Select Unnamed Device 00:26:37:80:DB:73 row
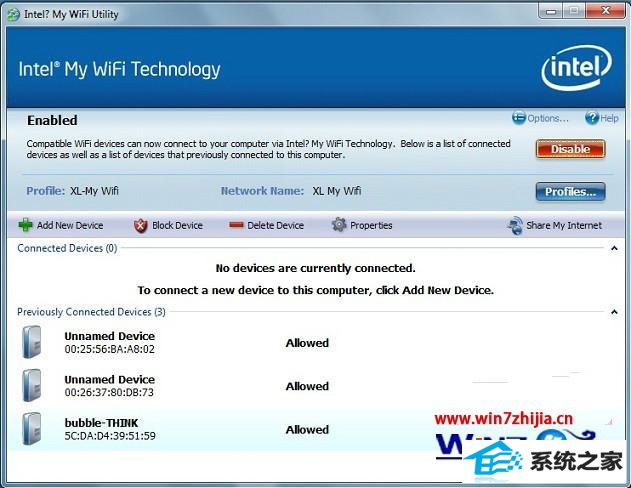 click(315, 386)
